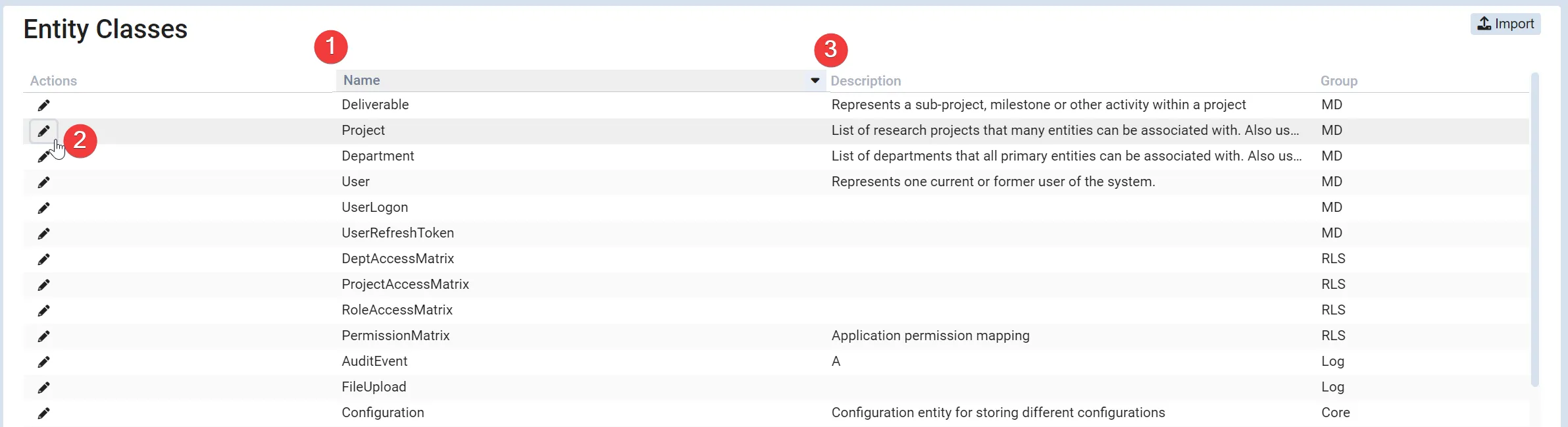Image resolution: width=1568 pixels, height=427 pixels.
Task: Select the Department name cell
Action: pos(378,156)
